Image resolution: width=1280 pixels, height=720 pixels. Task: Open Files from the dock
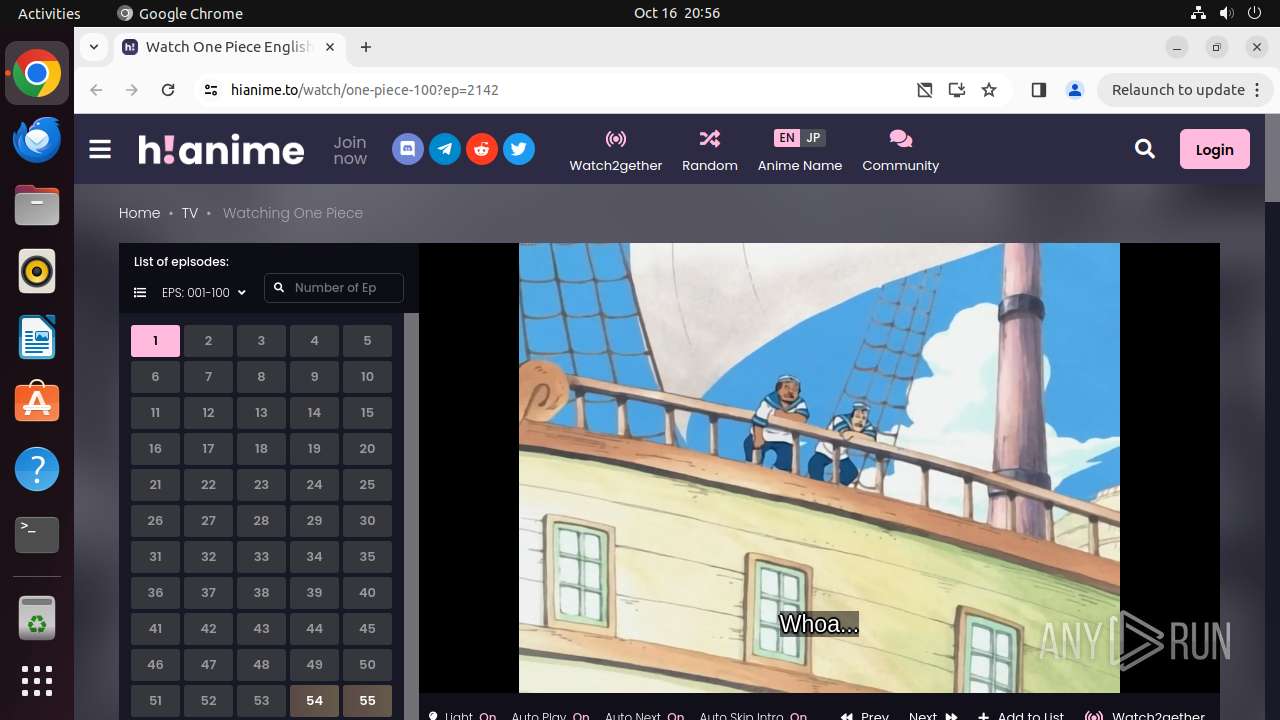tap(37, 205)
